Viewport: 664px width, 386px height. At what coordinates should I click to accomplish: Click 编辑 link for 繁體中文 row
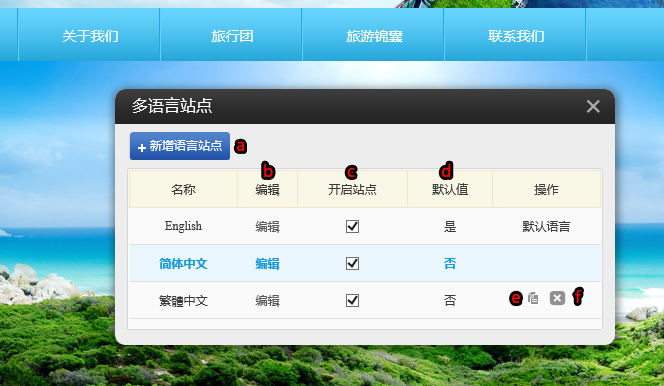pyautogui.click(x=267, y=301)
